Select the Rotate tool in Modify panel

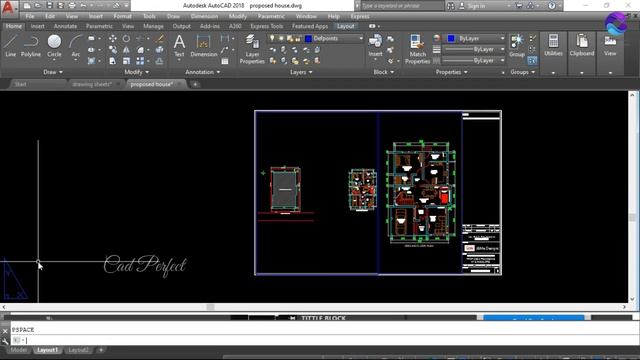click(127, 38)
